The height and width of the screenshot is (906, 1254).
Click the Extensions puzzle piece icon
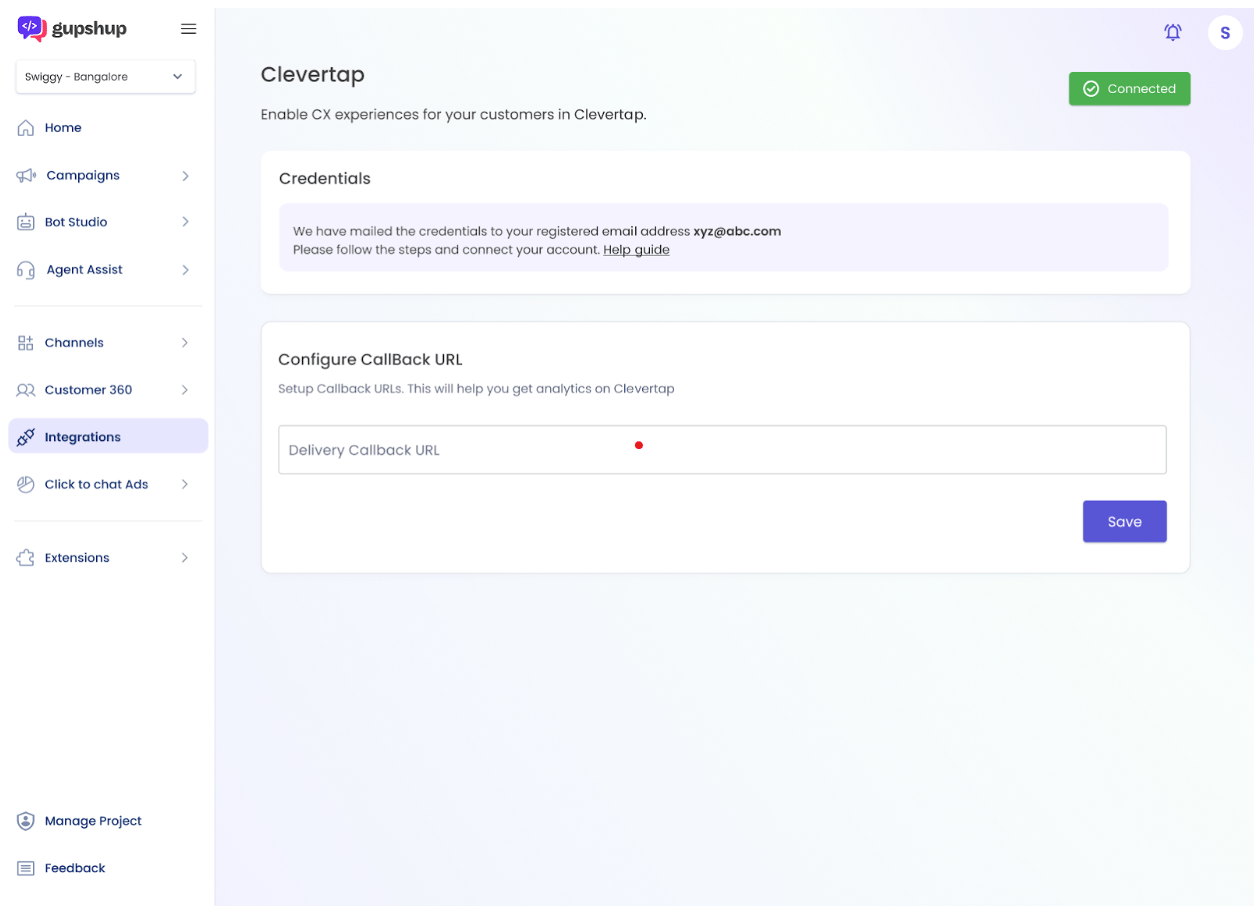pos(26,558)
